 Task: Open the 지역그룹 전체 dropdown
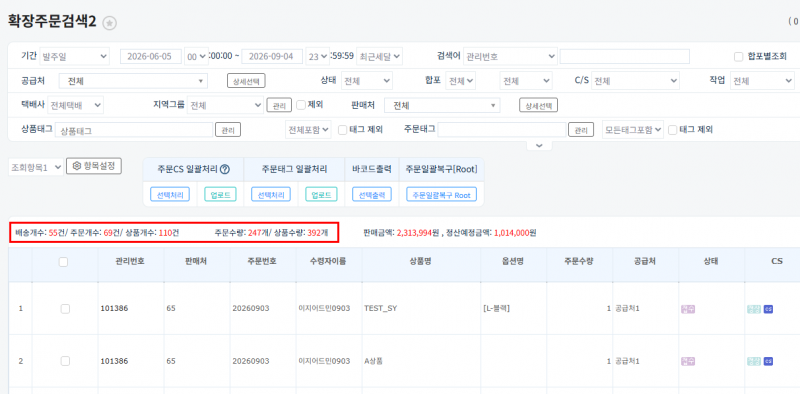(225, 106)
